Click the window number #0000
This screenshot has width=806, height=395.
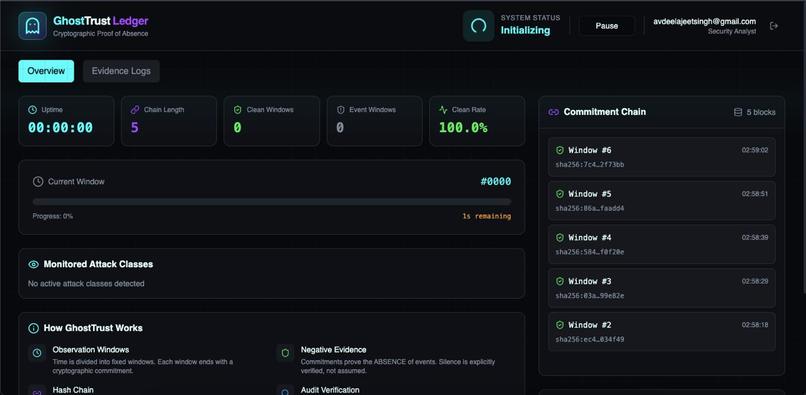[496, 182]
